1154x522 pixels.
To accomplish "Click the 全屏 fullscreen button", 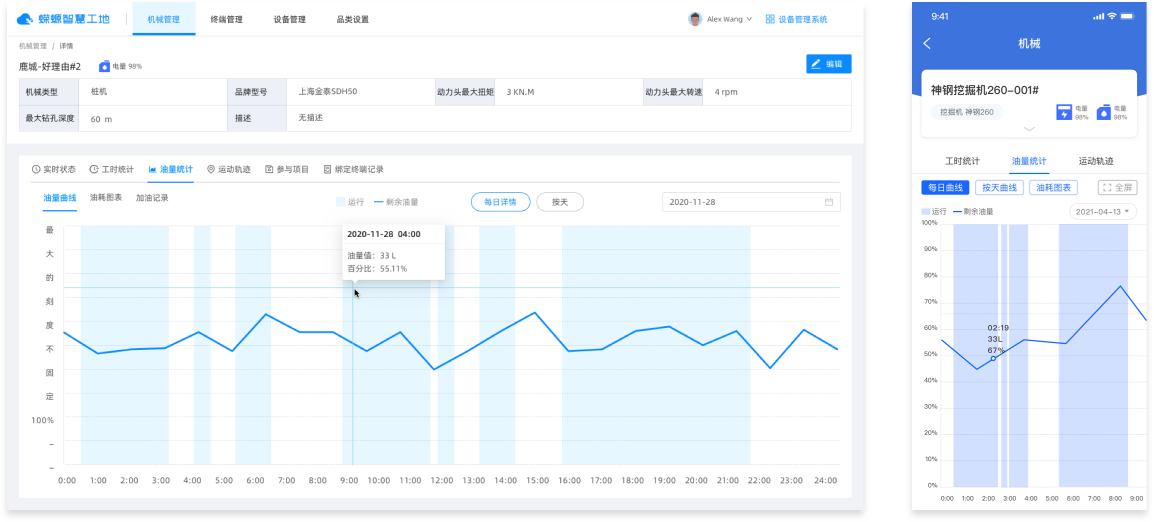I will click(1117, 187).
